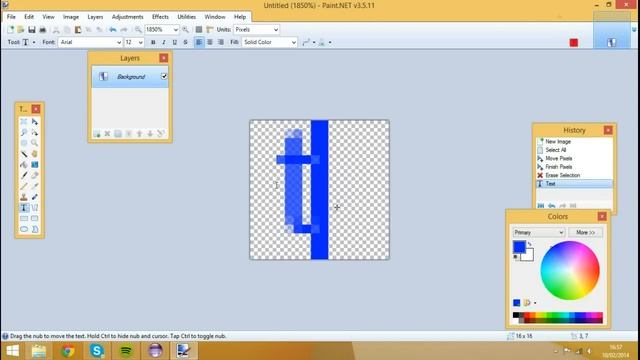Screen dimensions: 640x360
Task: Open the Layers menu
Action: 95,17
